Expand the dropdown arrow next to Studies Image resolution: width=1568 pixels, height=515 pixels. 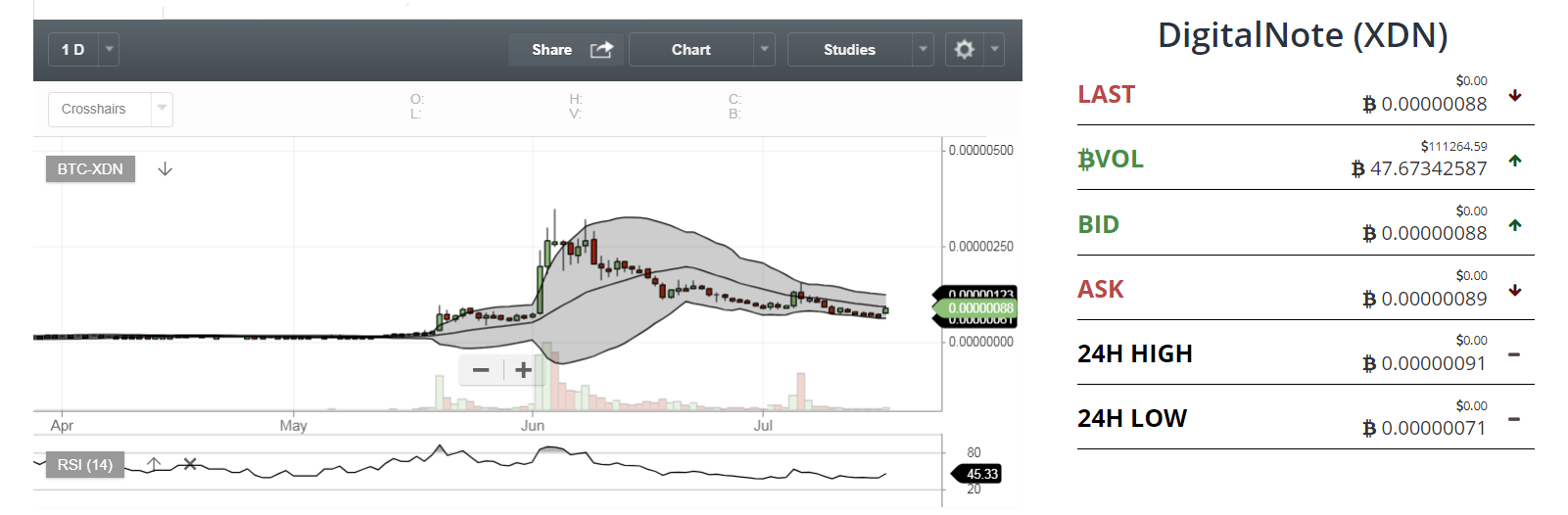coord(923,49)
